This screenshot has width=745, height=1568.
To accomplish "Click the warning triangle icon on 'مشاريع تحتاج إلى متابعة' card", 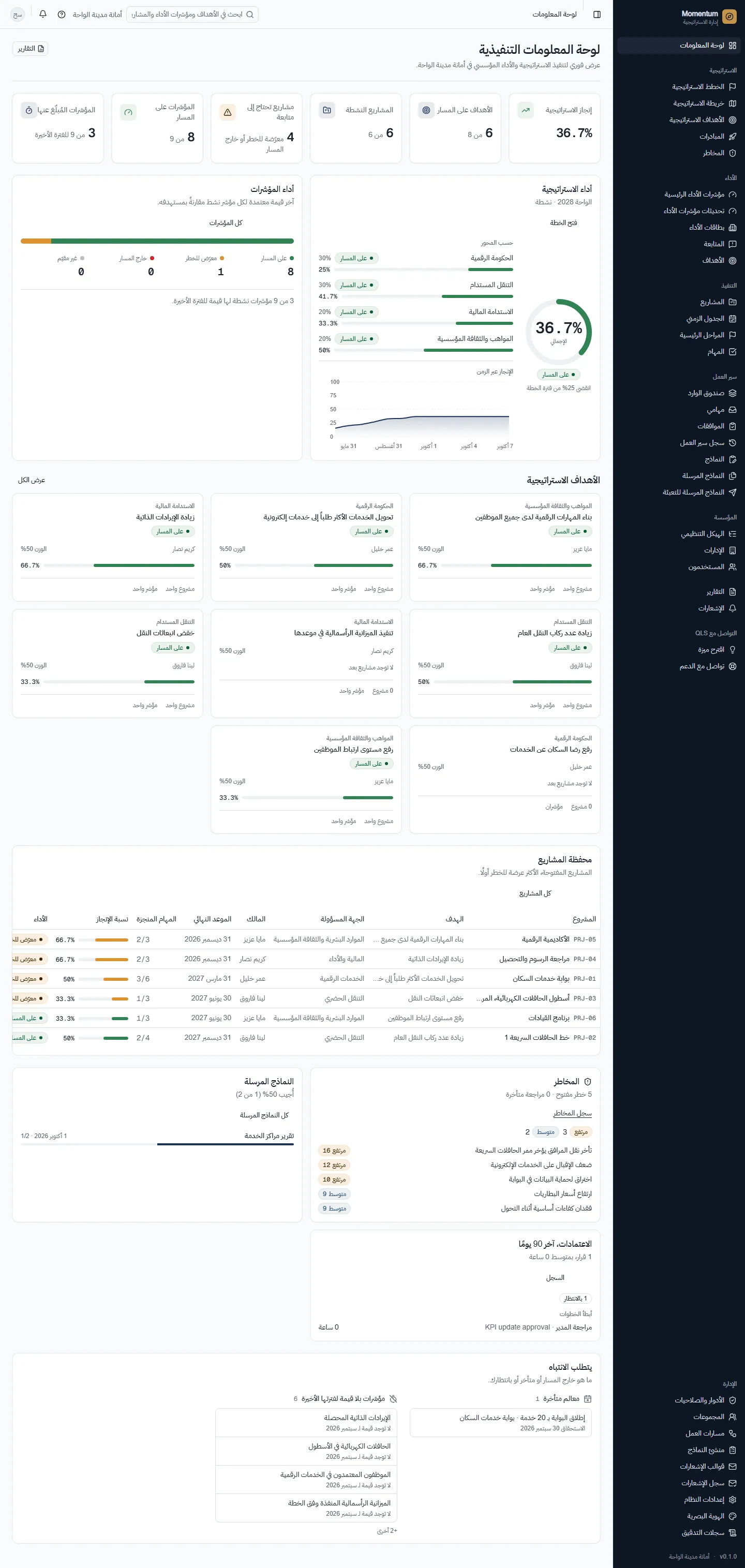I will click(228, 113).
